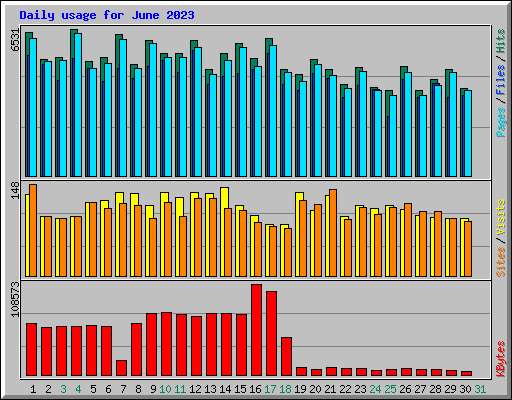The height and width of the screenshot is (400, 512).
Task: Select day label 23 on the axis
Action: [360, 389]
